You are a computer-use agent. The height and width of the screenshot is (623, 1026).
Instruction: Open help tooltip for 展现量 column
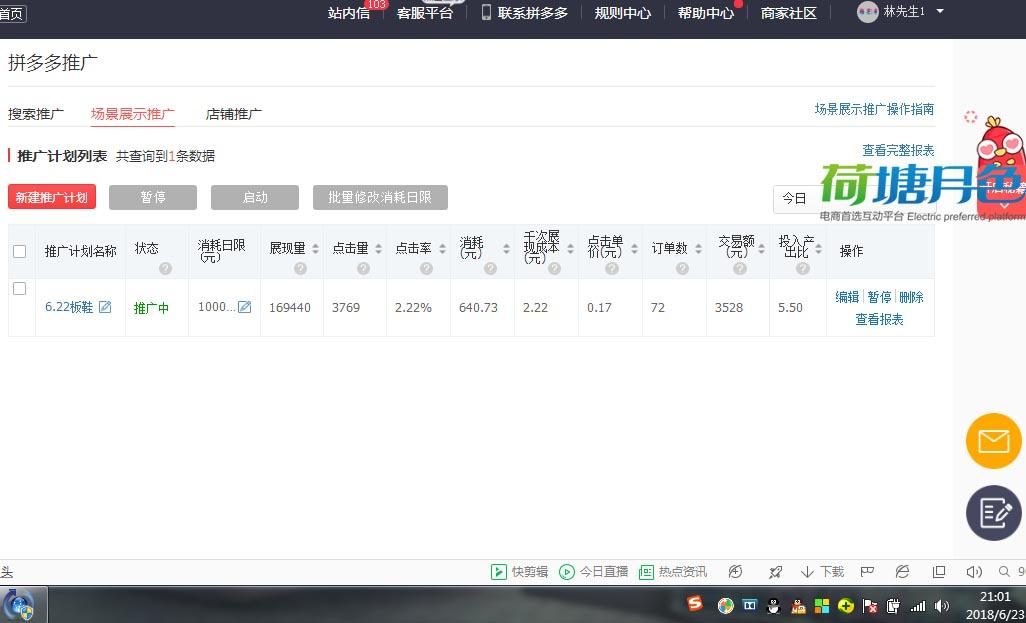tap(300, 268)
